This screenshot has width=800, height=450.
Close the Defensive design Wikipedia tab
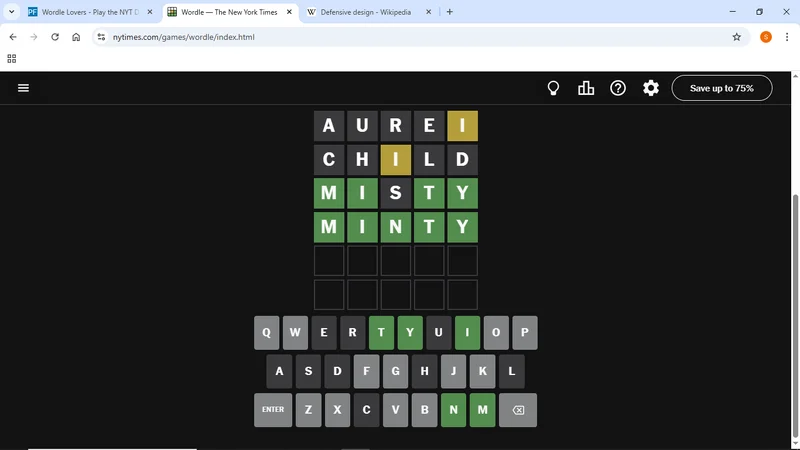pyautogui.click(x=429, y=12)
